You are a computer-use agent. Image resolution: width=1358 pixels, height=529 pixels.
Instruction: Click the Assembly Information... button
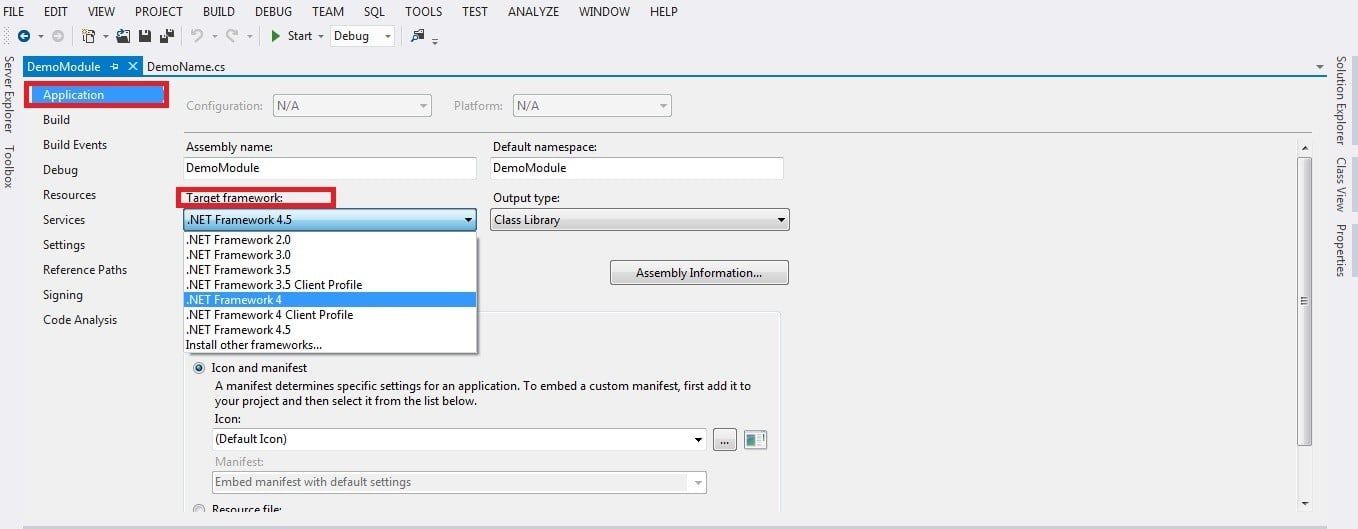point(699,273)
